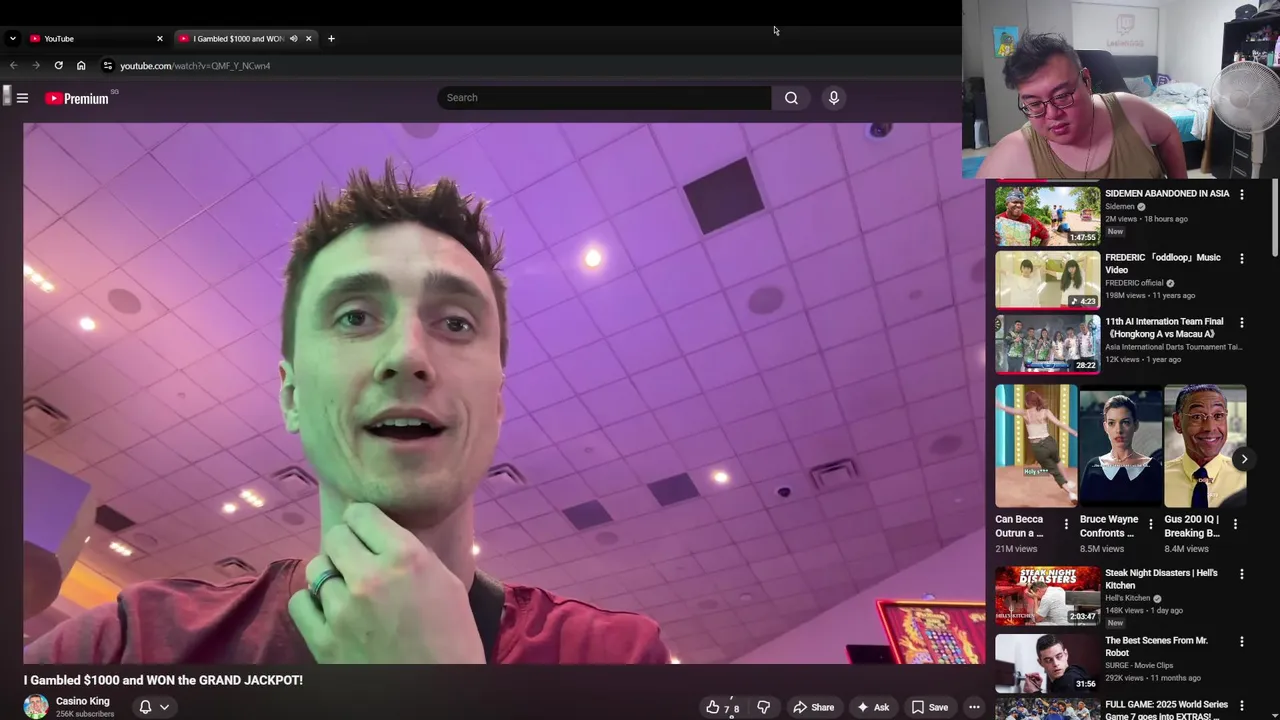
Task: Focus the YouTube search box
Action: 605,98
